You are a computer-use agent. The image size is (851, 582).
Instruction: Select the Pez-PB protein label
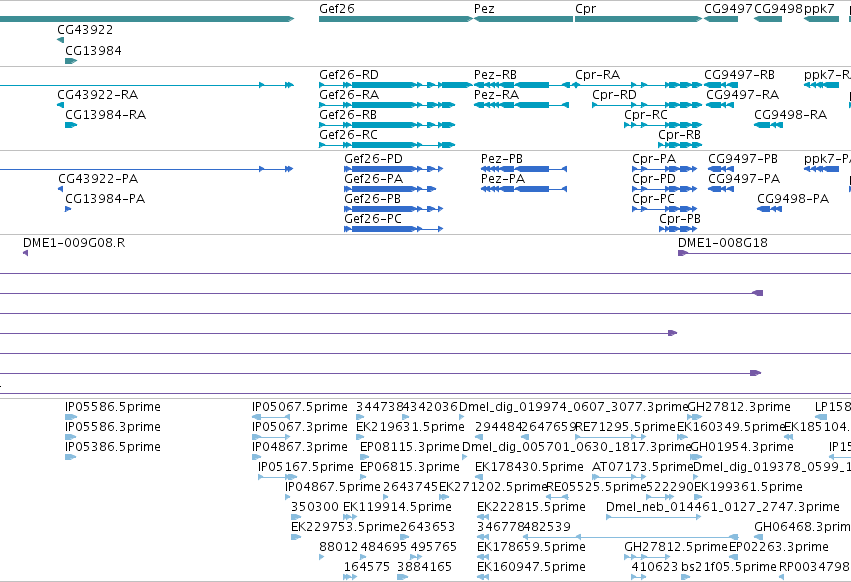pos(501,159)
